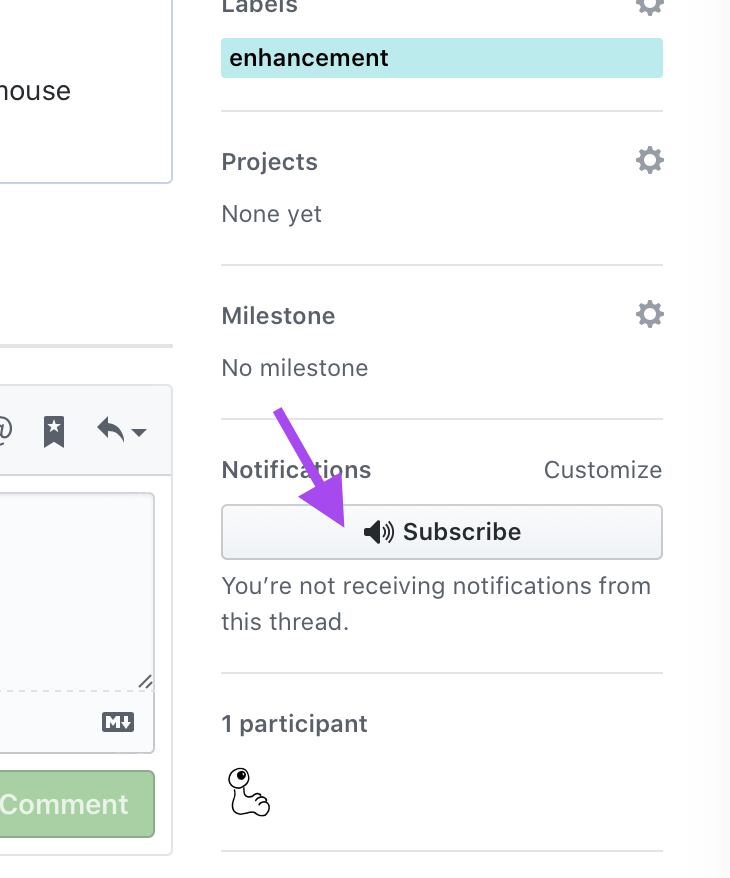Click the Milestone section heading
This screenshot has height=878, width=730.
pos(278,316)
